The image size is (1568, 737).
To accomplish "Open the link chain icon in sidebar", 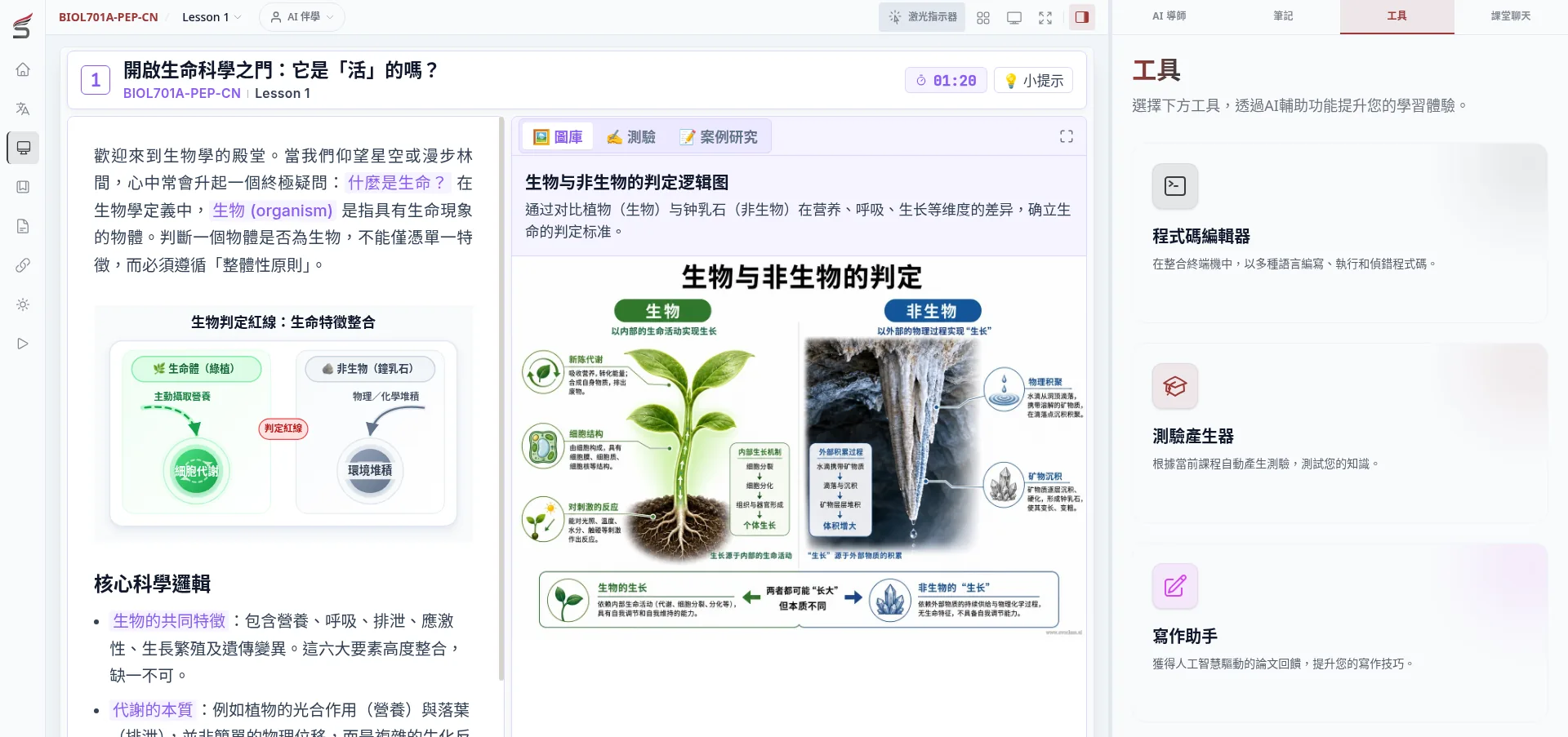I will coord(23,265).
